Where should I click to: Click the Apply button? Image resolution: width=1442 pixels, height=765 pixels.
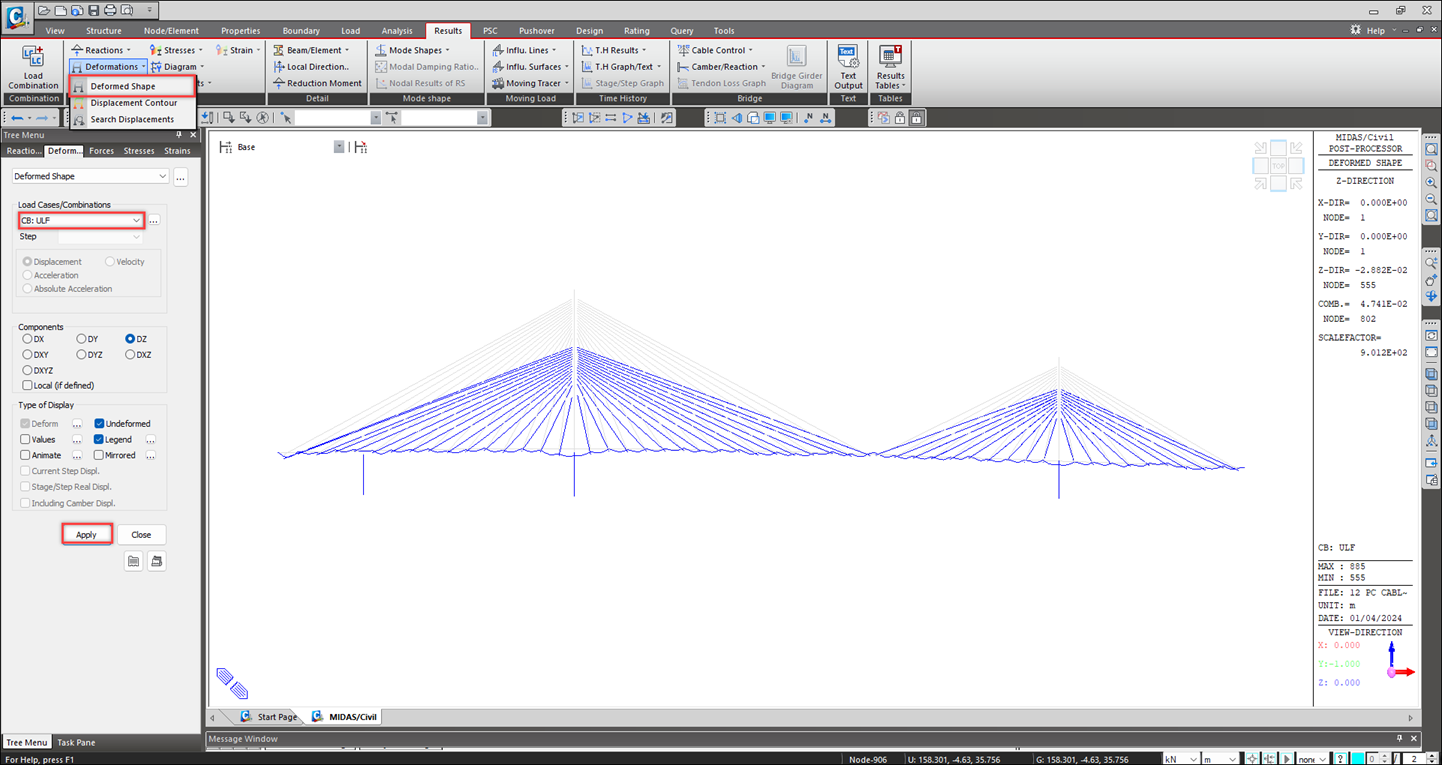[87, 535]
